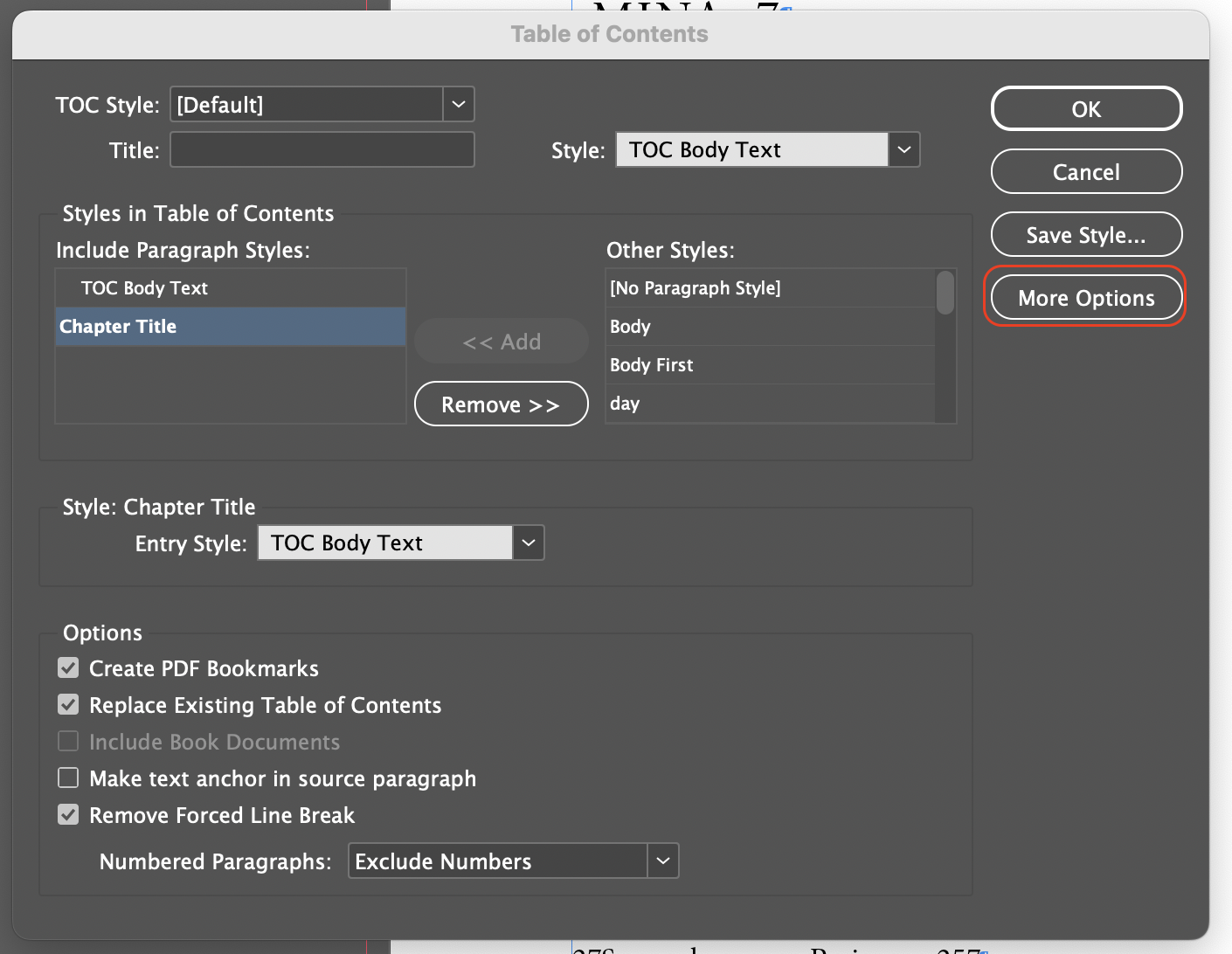
Task: Open the Entry Style dropdown
Action: pos(527,543)
